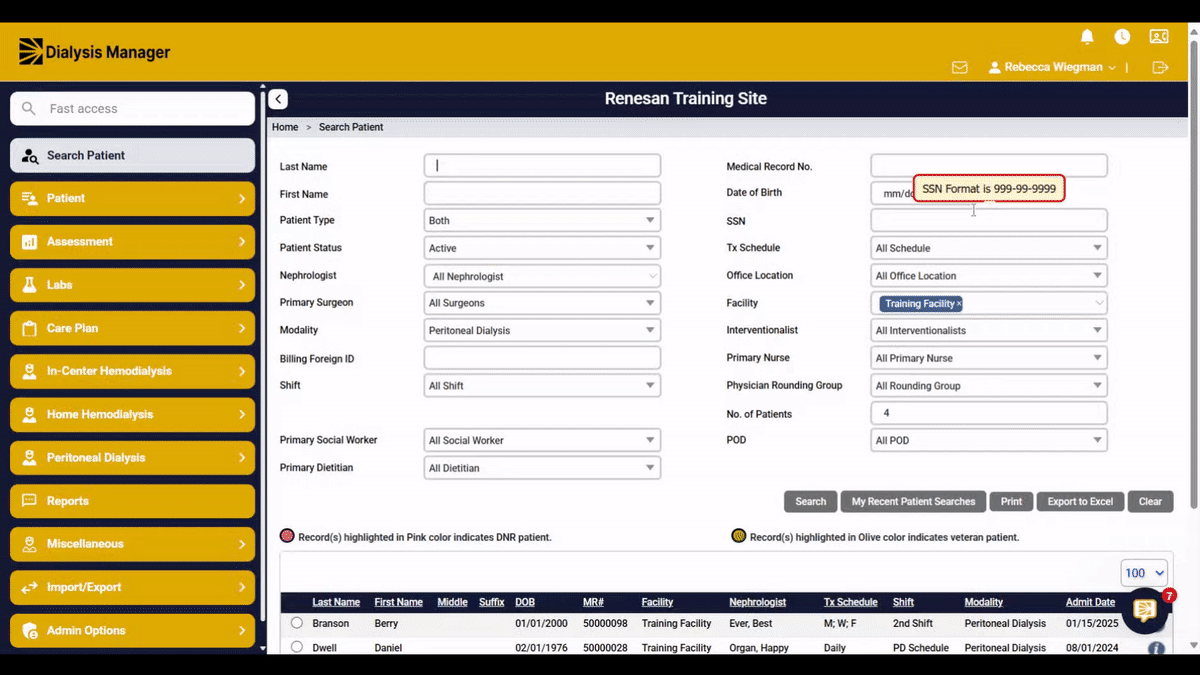Open the mail envelope icon
Image resolution: width=1200 pixels, height=675 pixels.
click(960, 68)
